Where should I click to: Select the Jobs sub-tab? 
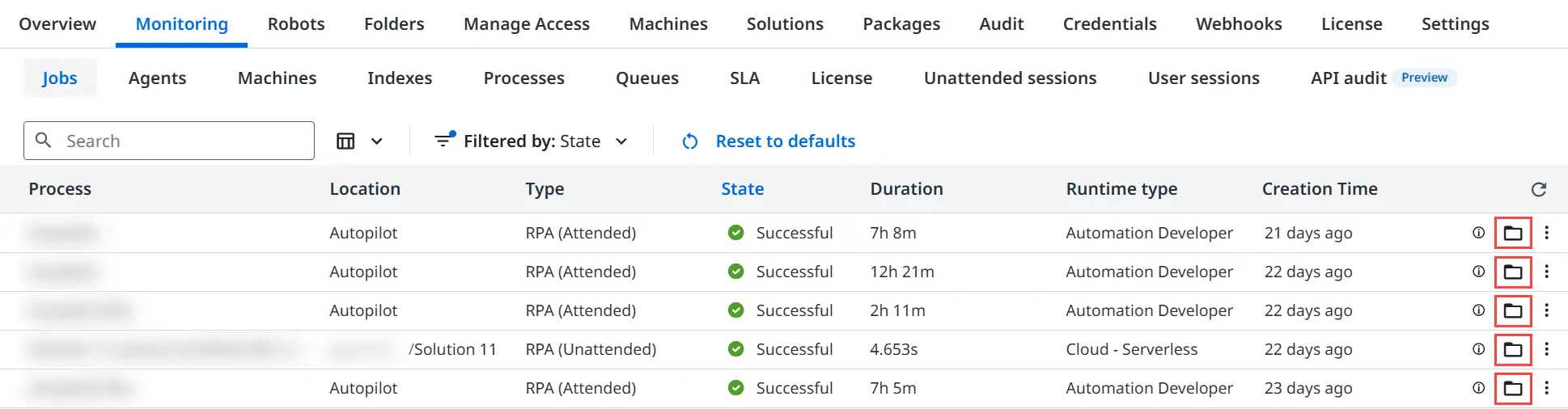coord(60,78)
